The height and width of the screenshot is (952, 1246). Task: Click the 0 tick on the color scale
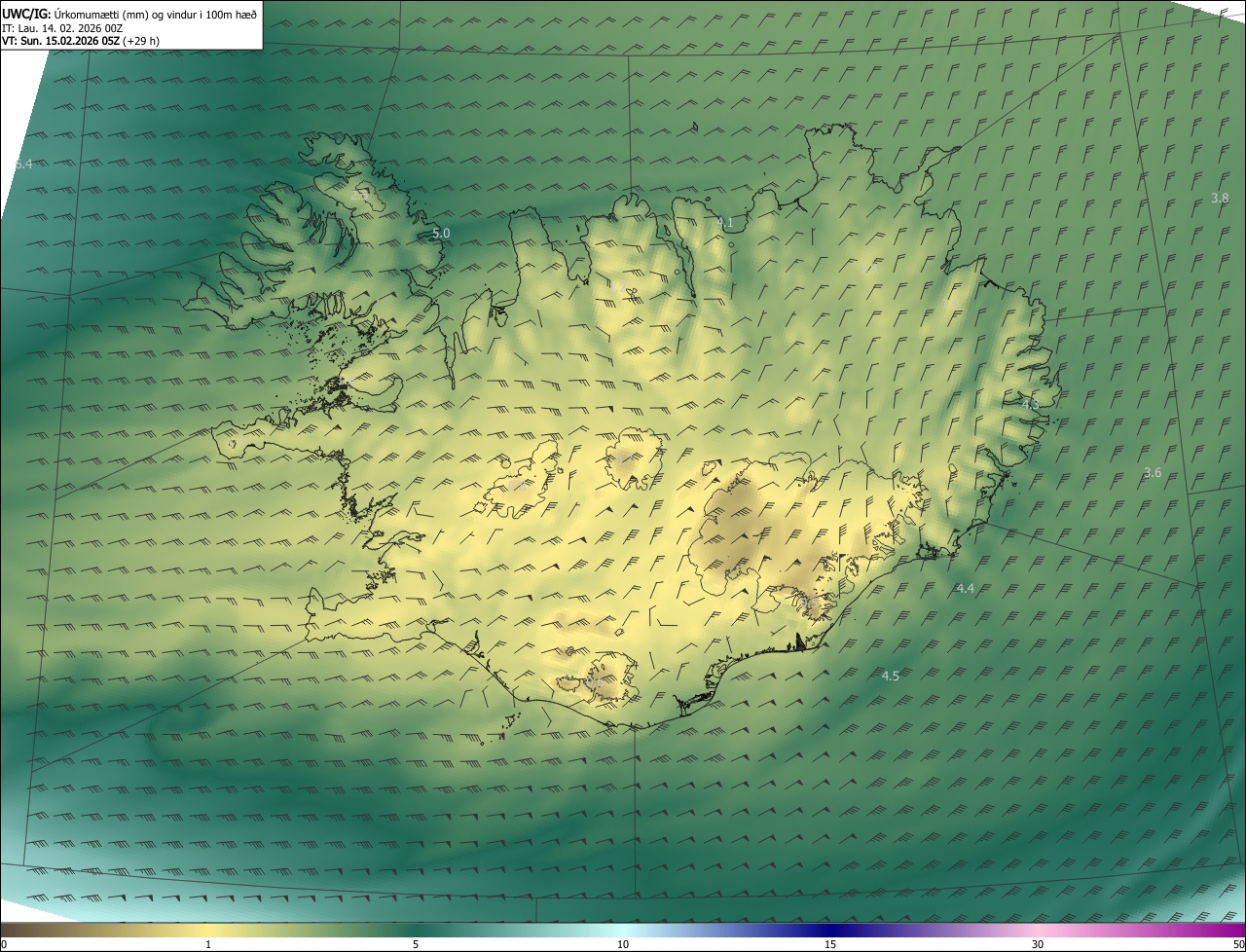4,944
